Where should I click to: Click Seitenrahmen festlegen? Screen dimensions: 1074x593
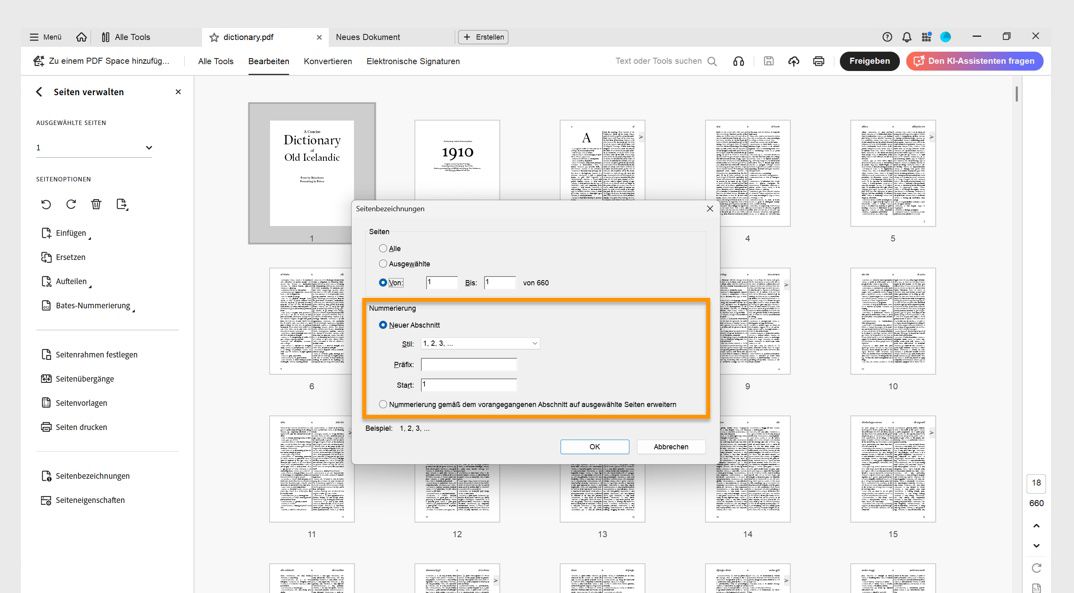89,355
